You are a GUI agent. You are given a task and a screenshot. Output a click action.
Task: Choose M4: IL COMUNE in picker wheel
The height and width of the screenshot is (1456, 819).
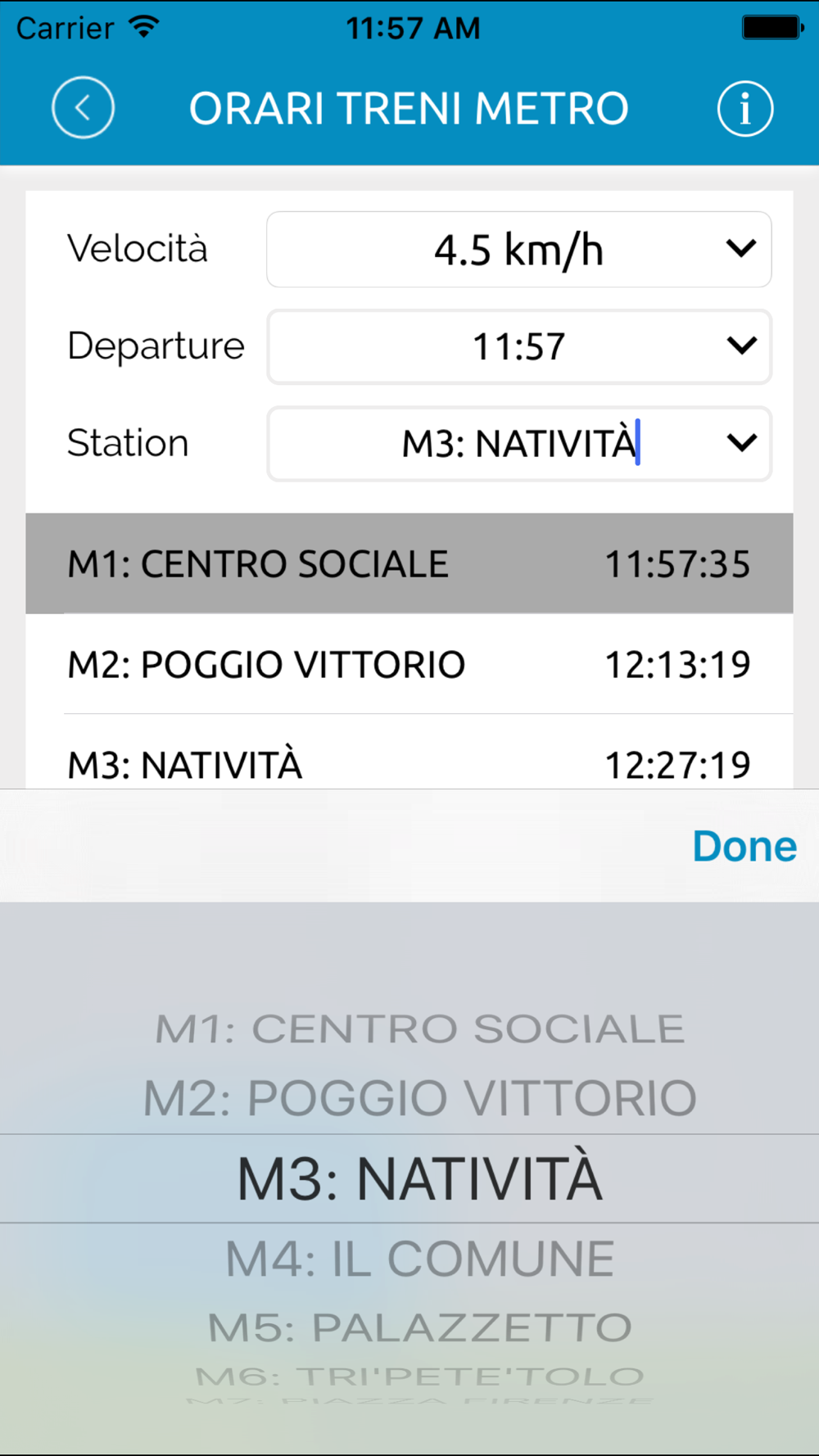coord(420,1259)
